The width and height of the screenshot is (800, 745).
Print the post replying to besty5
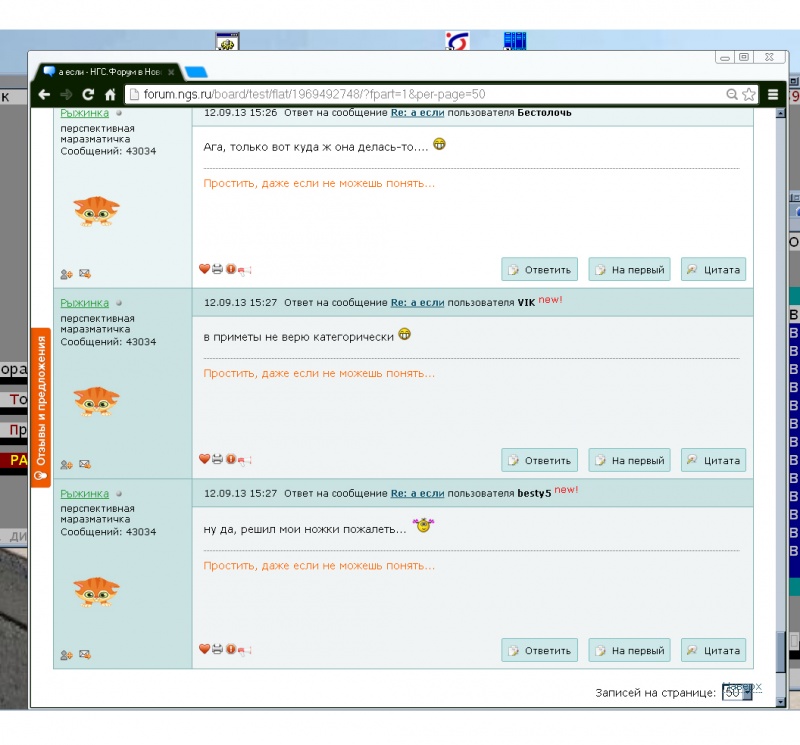pos(217,649)
